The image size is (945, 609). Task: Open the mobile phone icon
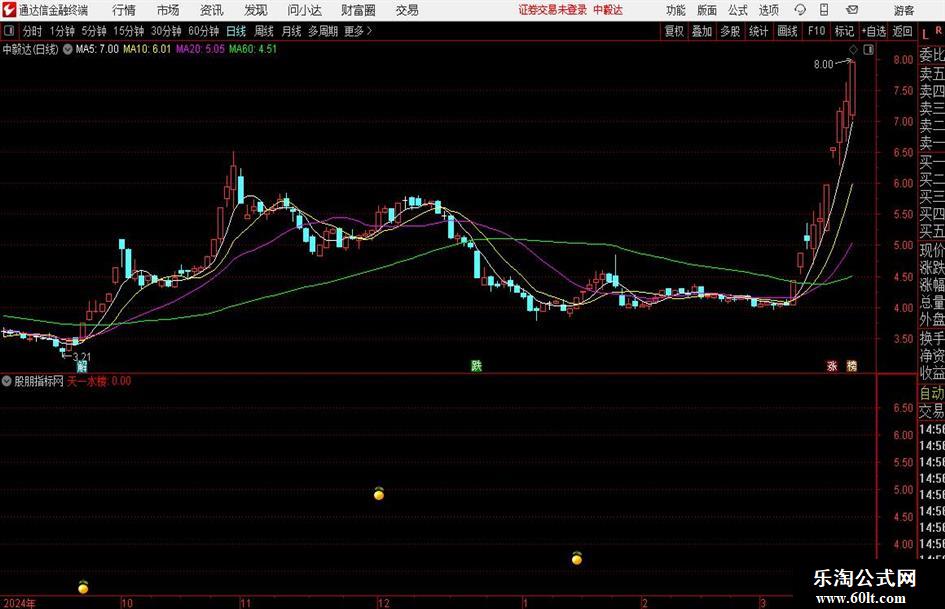[824, 10]
